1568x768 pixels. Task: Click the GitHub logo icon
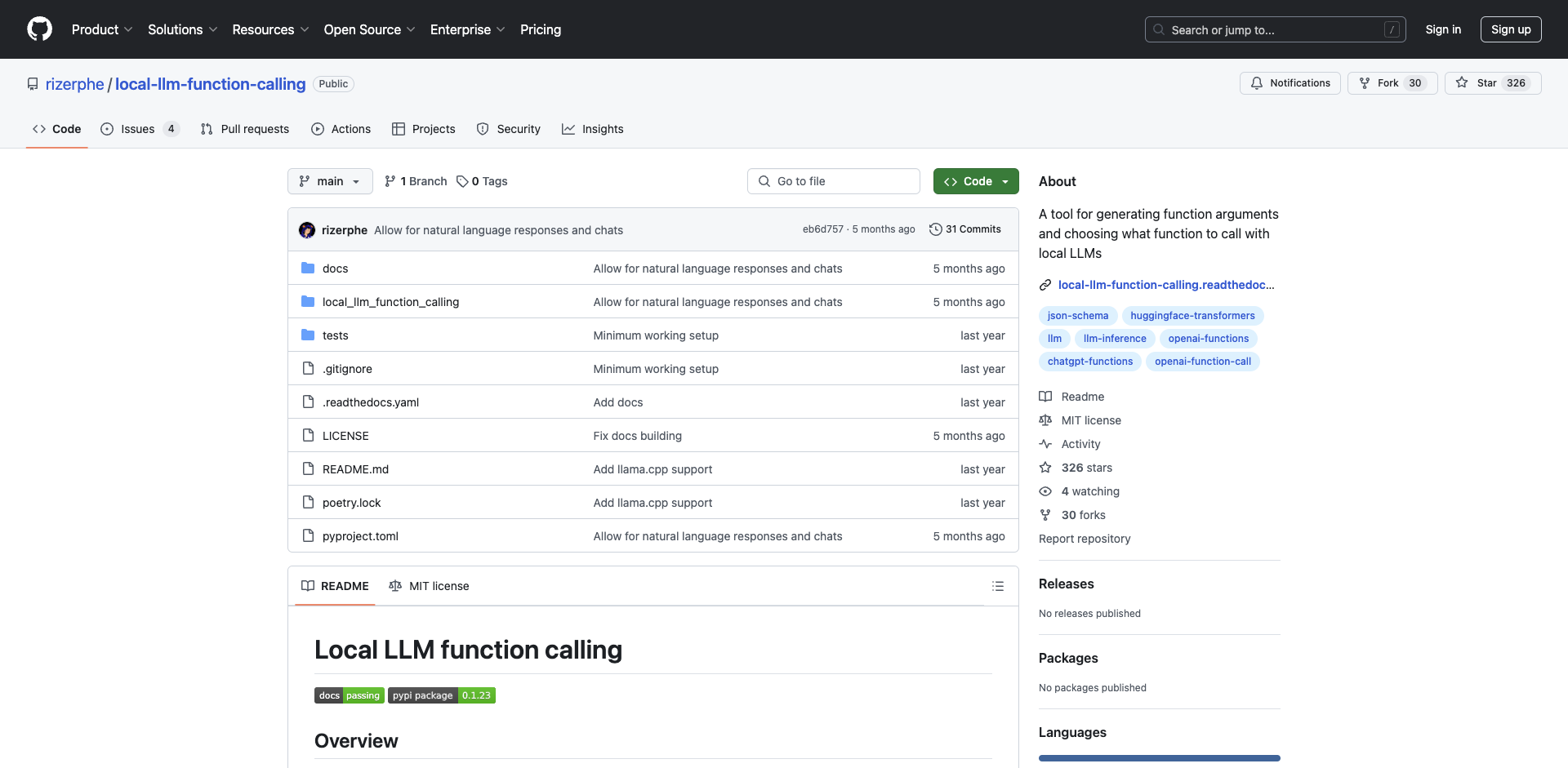[39, 29]
